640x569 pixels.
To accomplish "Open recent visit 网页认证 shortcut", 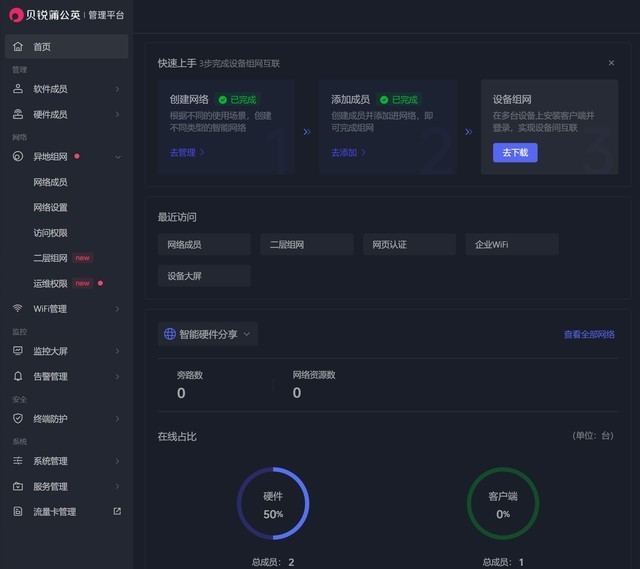I will 409,244.
